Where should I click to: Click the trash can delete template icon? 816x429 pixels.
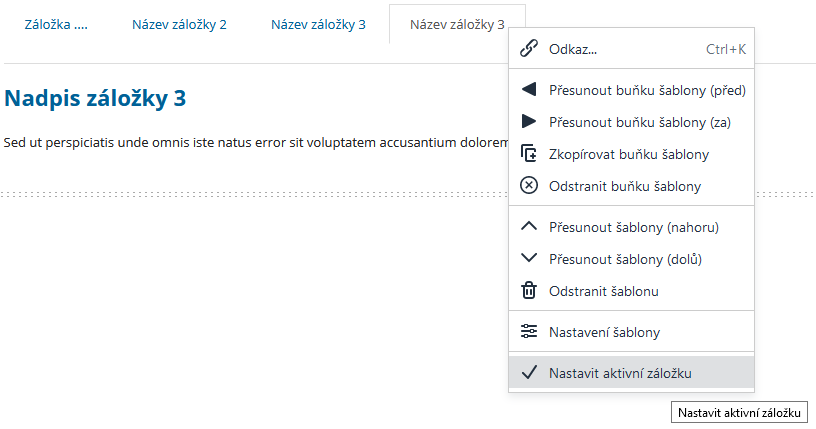[x=530, y=291]
